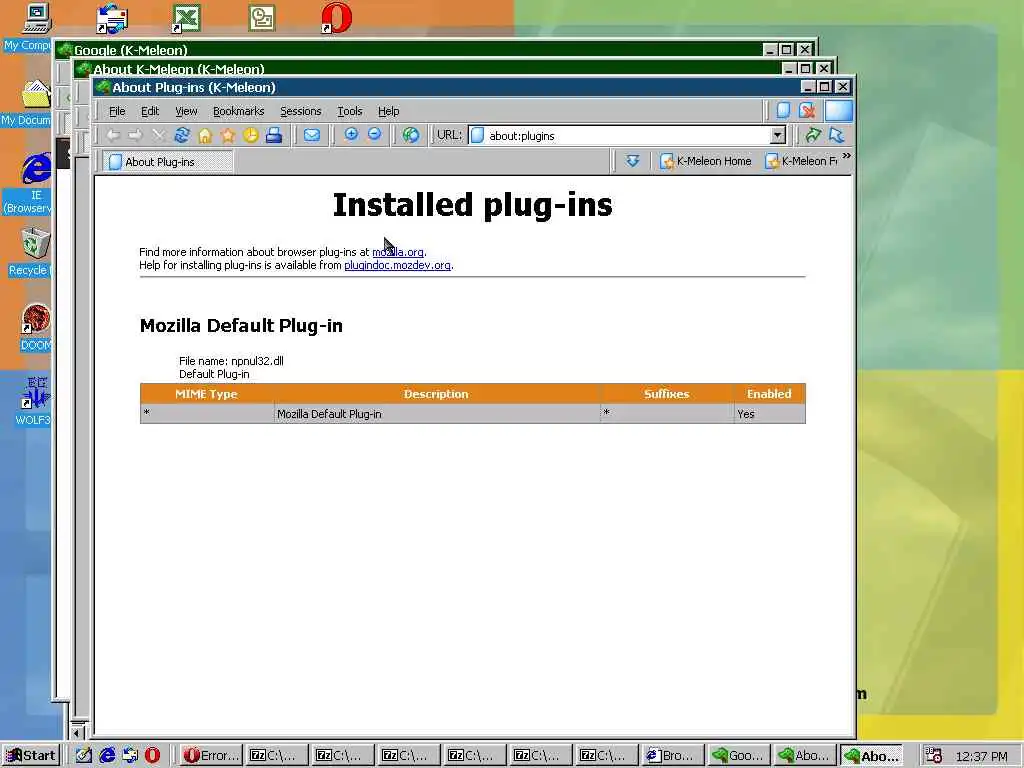Click the Description column header
The height and width of the screenshot is (768, 1024).
(x=436, y=394)
